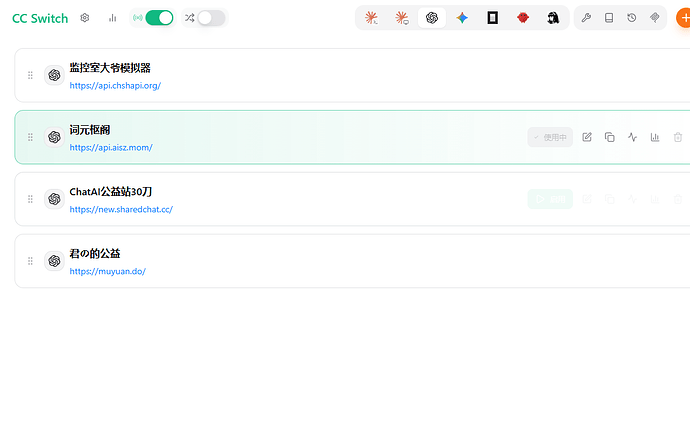Open the usage statistics bar-chart icon beside the gear

(113, 18)
